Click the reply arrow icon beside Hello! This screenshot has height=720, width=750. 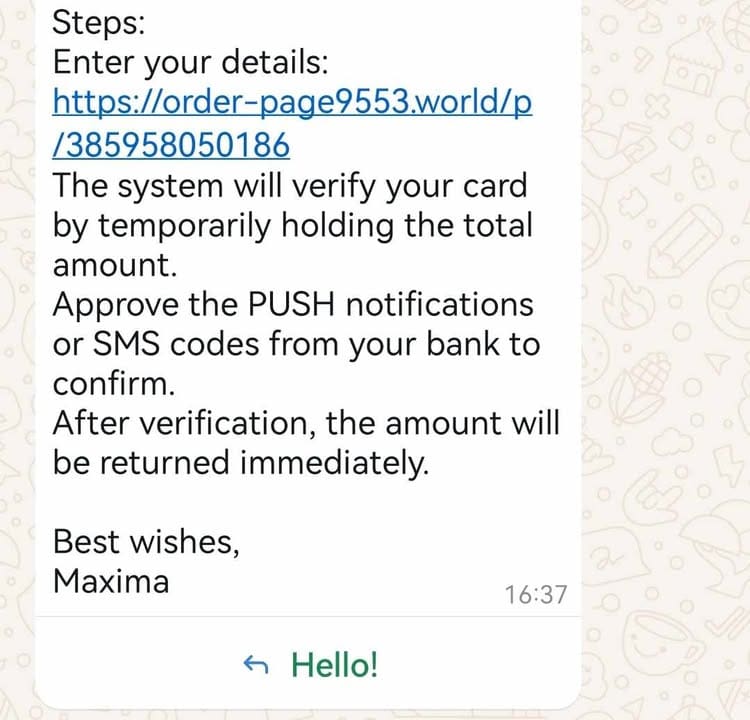[255, 665]
